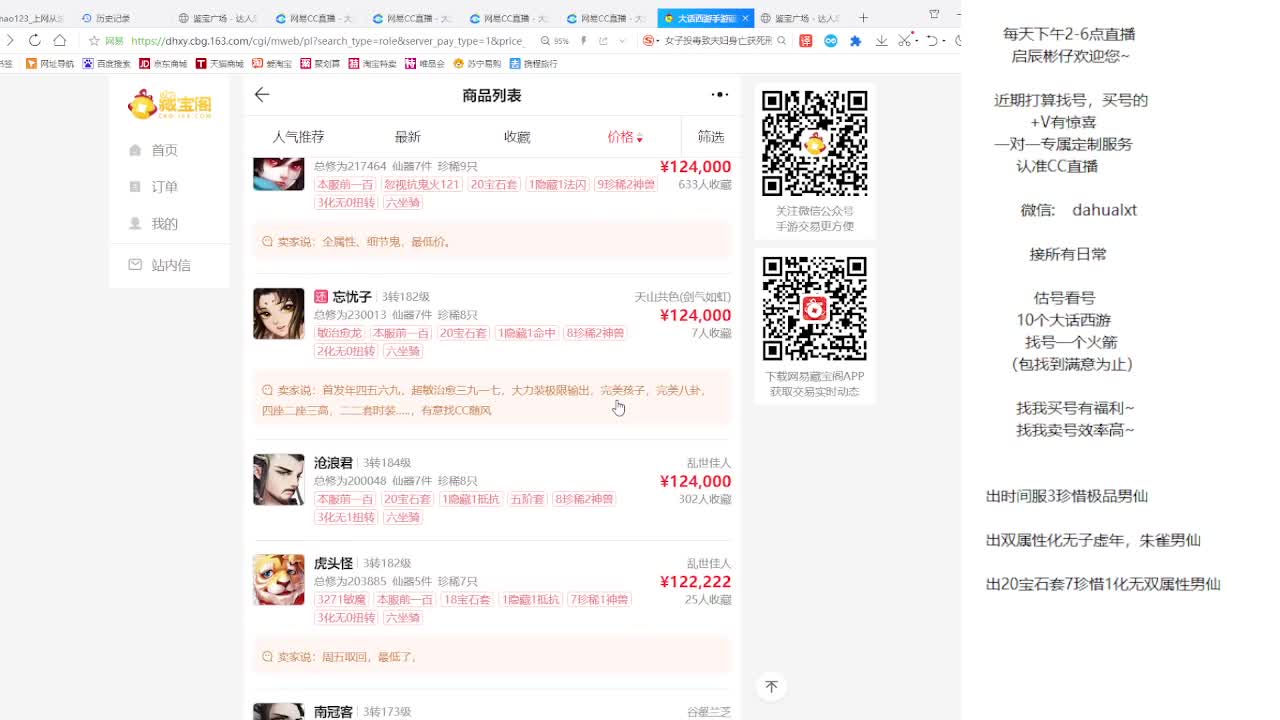This screenshot has width=1280, height=720.
Task: Open the 虎头怪 listing by name
Action: (x=333, y=563)
